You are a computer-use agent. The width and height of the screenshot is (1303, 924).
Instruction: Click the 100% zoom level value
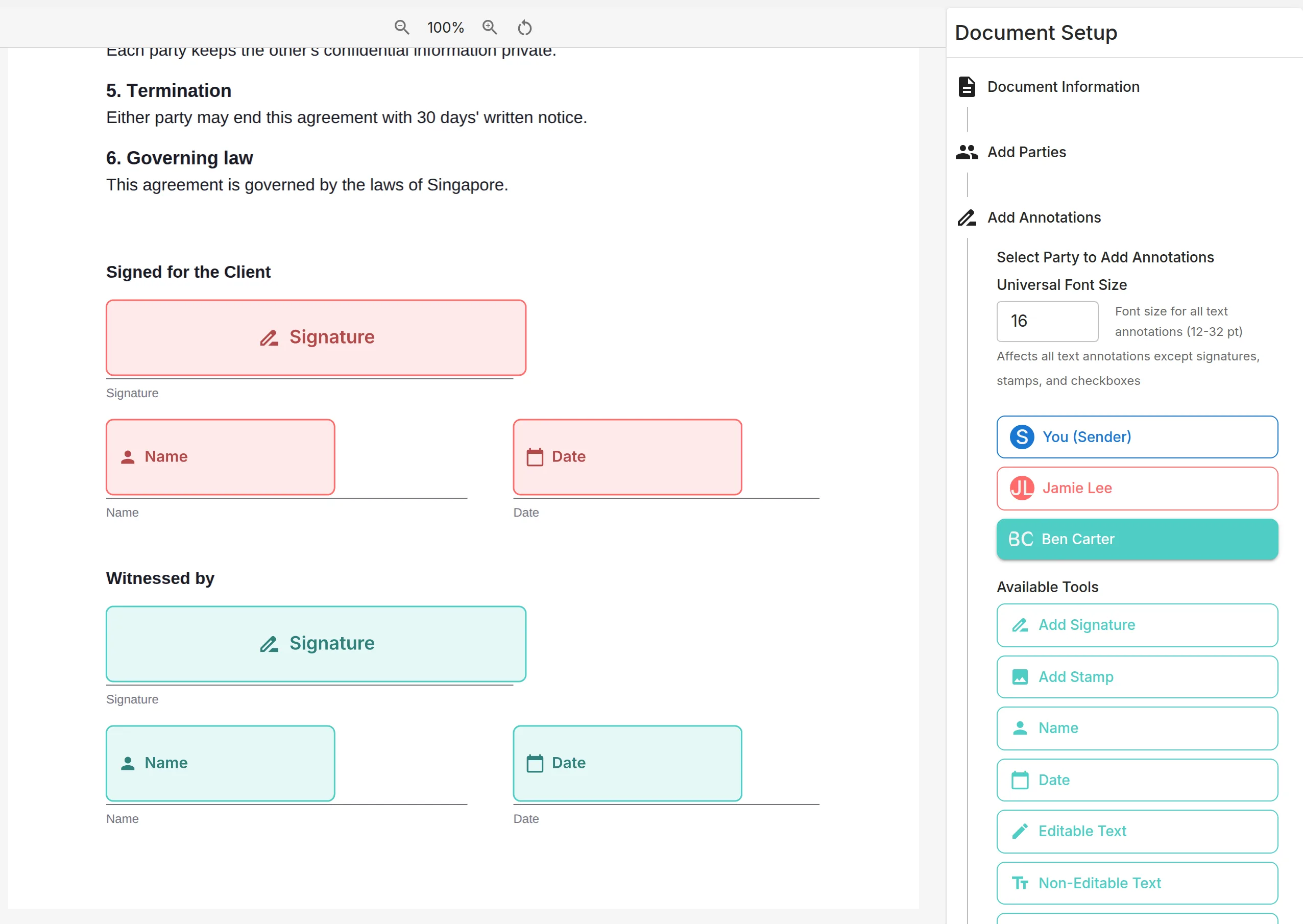446,27
